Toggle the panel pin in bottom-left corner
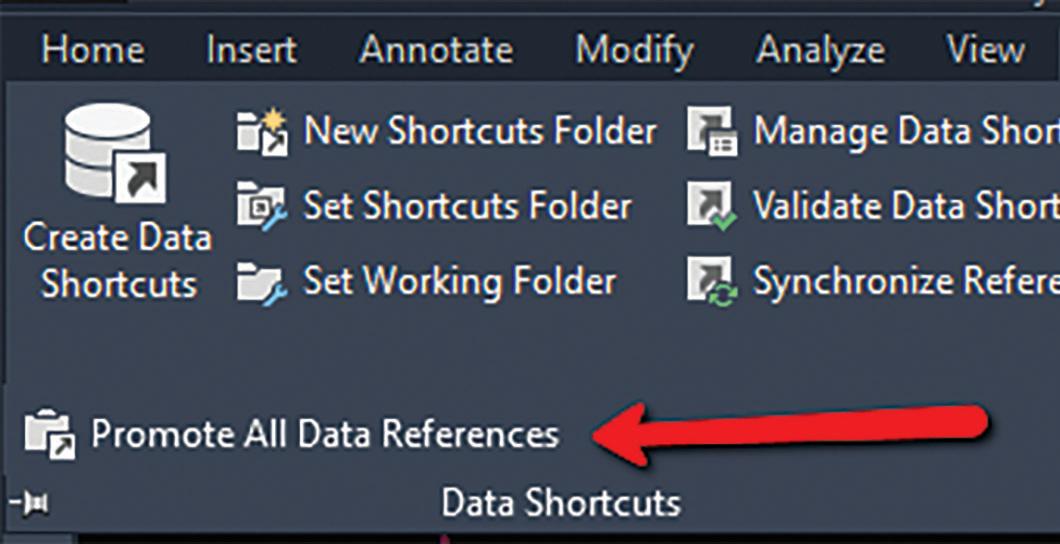 pyautogui.click(x=28, y=503)
